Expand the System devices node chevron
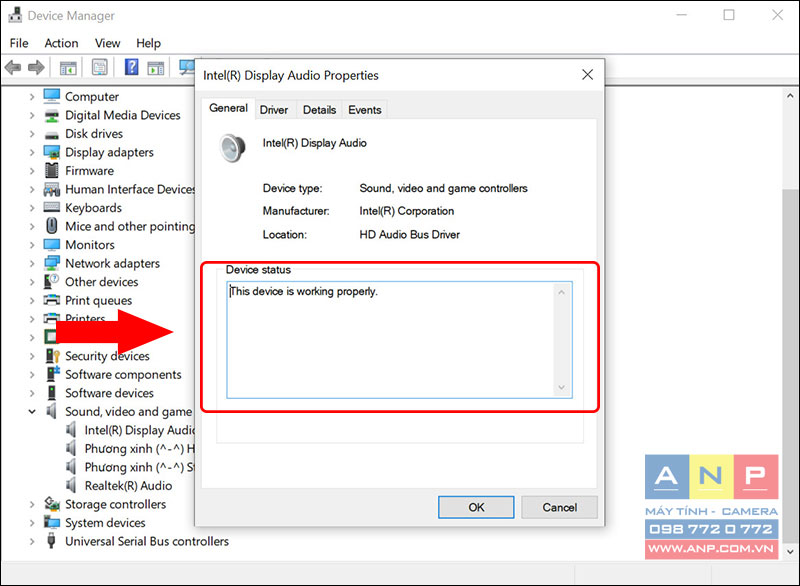This screenshot has width=800, height=586. click(32, 523)
